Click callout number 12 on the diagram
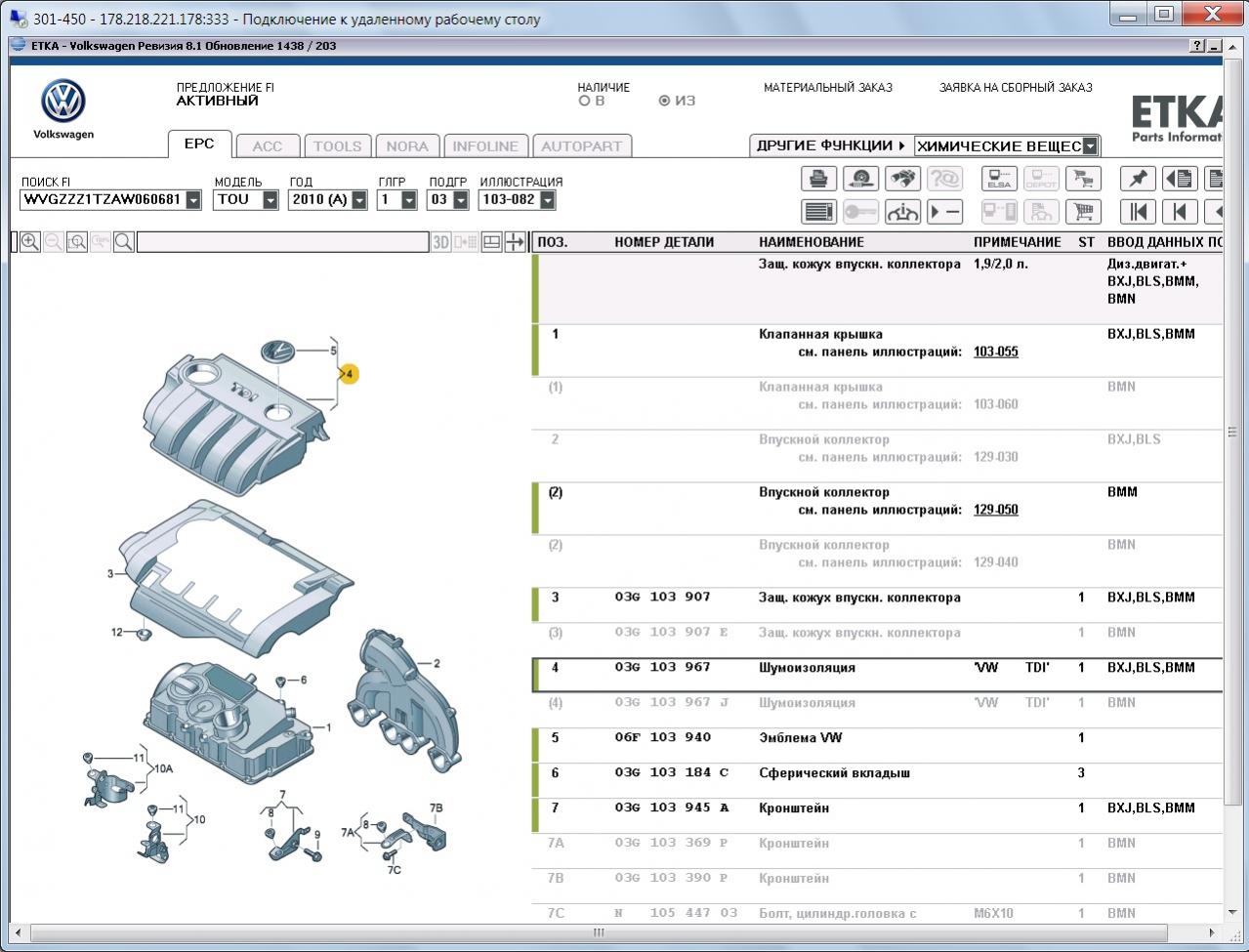 tap(117, 633)
